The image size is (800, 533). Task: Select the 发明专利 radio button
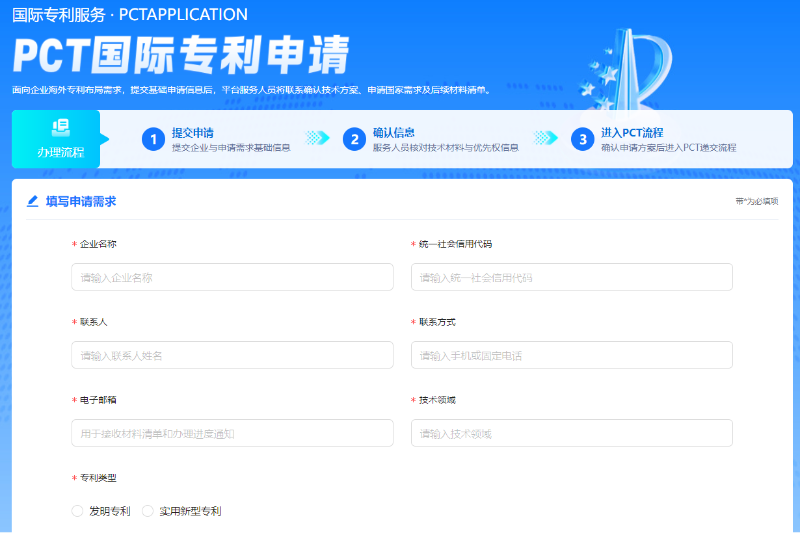77,511
